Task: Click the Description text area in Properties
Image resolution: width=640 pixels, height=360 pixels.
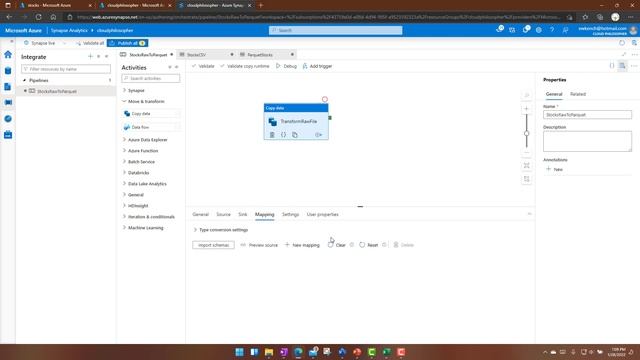Action: point(587,141)
